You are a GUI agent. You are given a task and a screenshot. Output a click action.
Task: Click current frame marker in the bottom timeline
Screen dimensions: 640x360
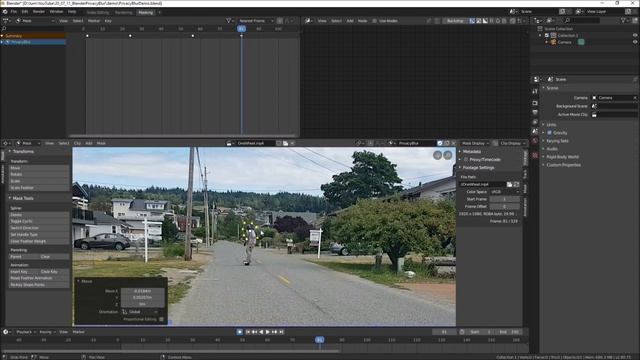pyautogui.click(x=320, y=340)
